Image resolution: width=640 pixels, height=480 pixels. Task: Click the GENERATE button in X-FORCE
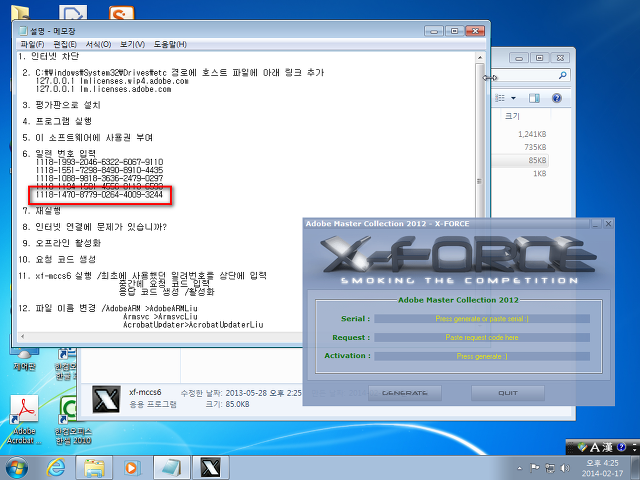[404, 393]
